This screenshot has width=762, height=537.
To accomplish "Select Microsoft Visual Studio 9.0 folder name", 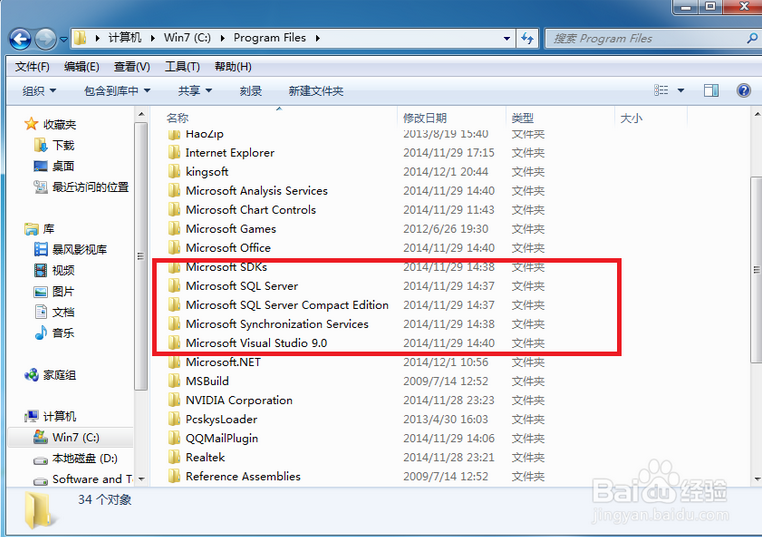I will 256,343.
